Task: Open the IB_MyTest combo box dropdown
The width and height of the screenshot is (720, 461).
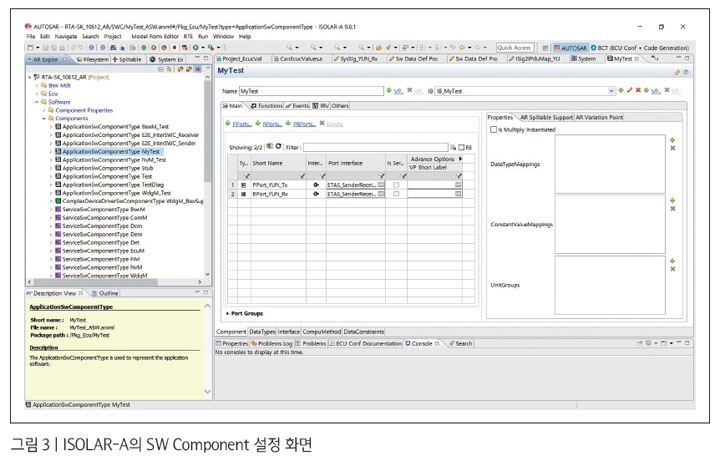Action: (x=611, y=91)
